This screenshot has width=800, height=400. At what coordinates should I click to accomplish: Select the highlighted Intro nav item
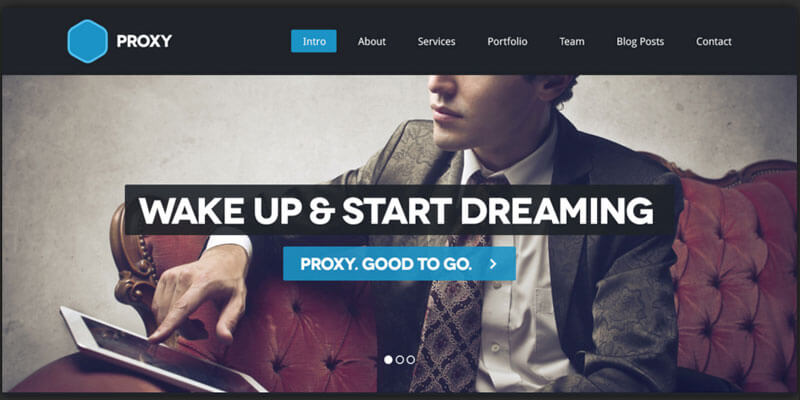(314, 41)
